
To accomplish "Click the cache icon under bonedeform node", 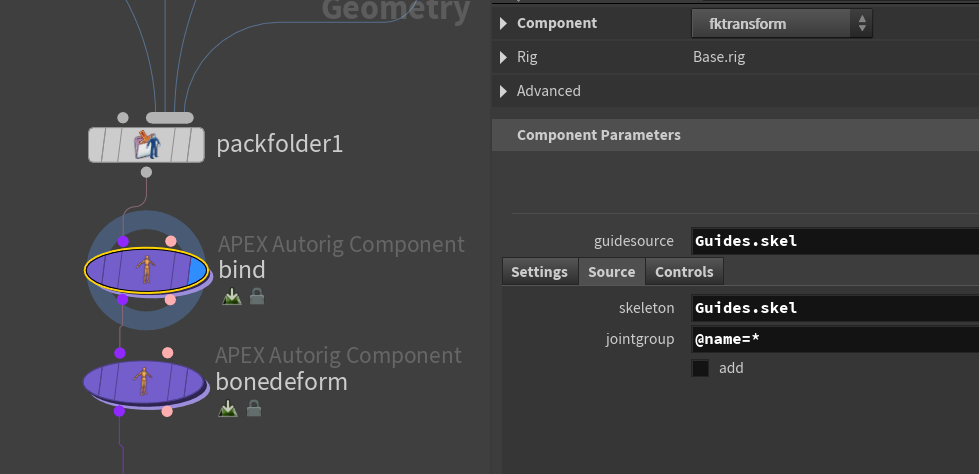I will tap(228, 408).
